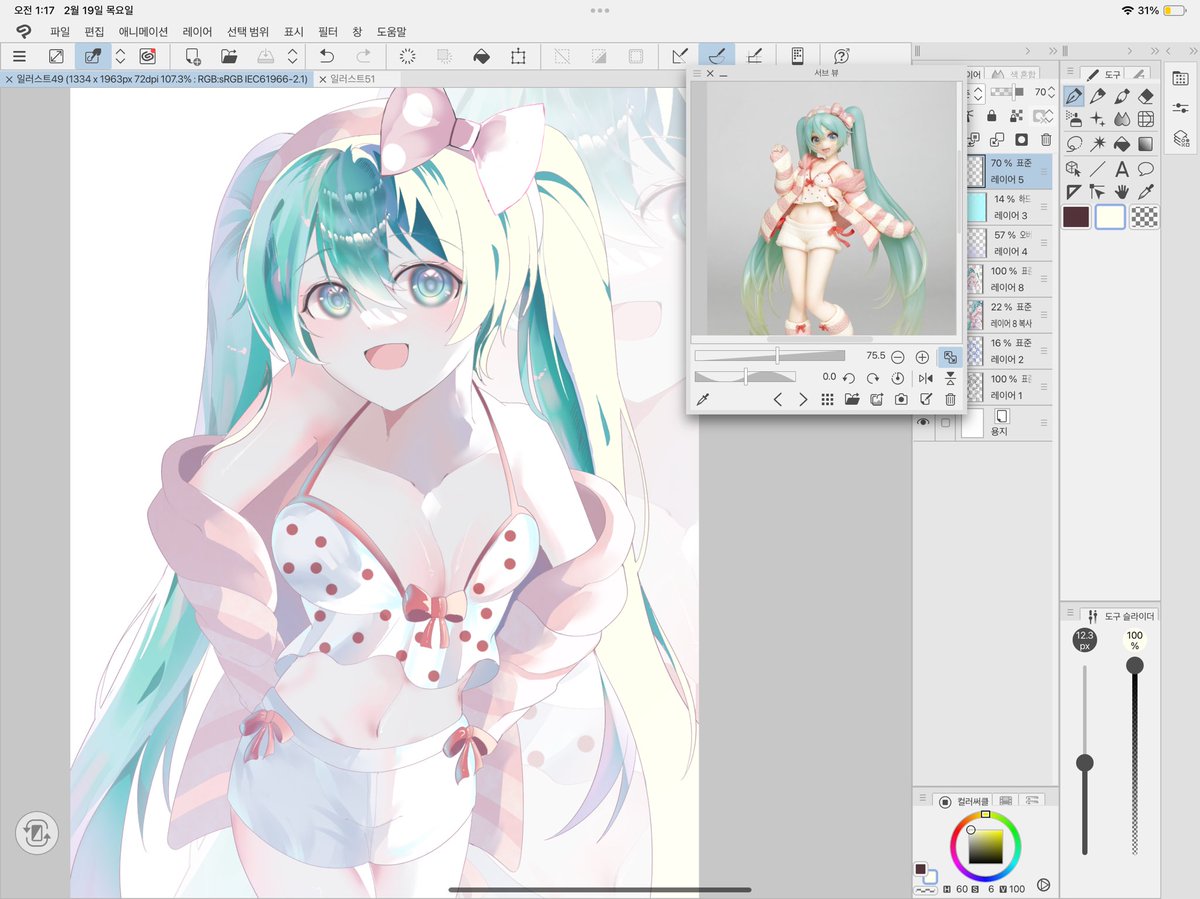The height and width of the screenshot is (899, 1200).
Task: Click the Fill icon in command bar
Action: 481,56
